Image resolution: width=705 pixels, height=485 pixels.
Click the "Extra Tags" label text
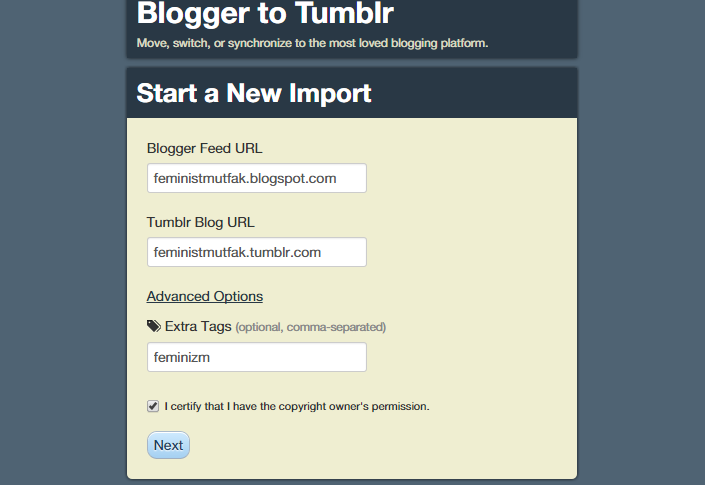198,326
